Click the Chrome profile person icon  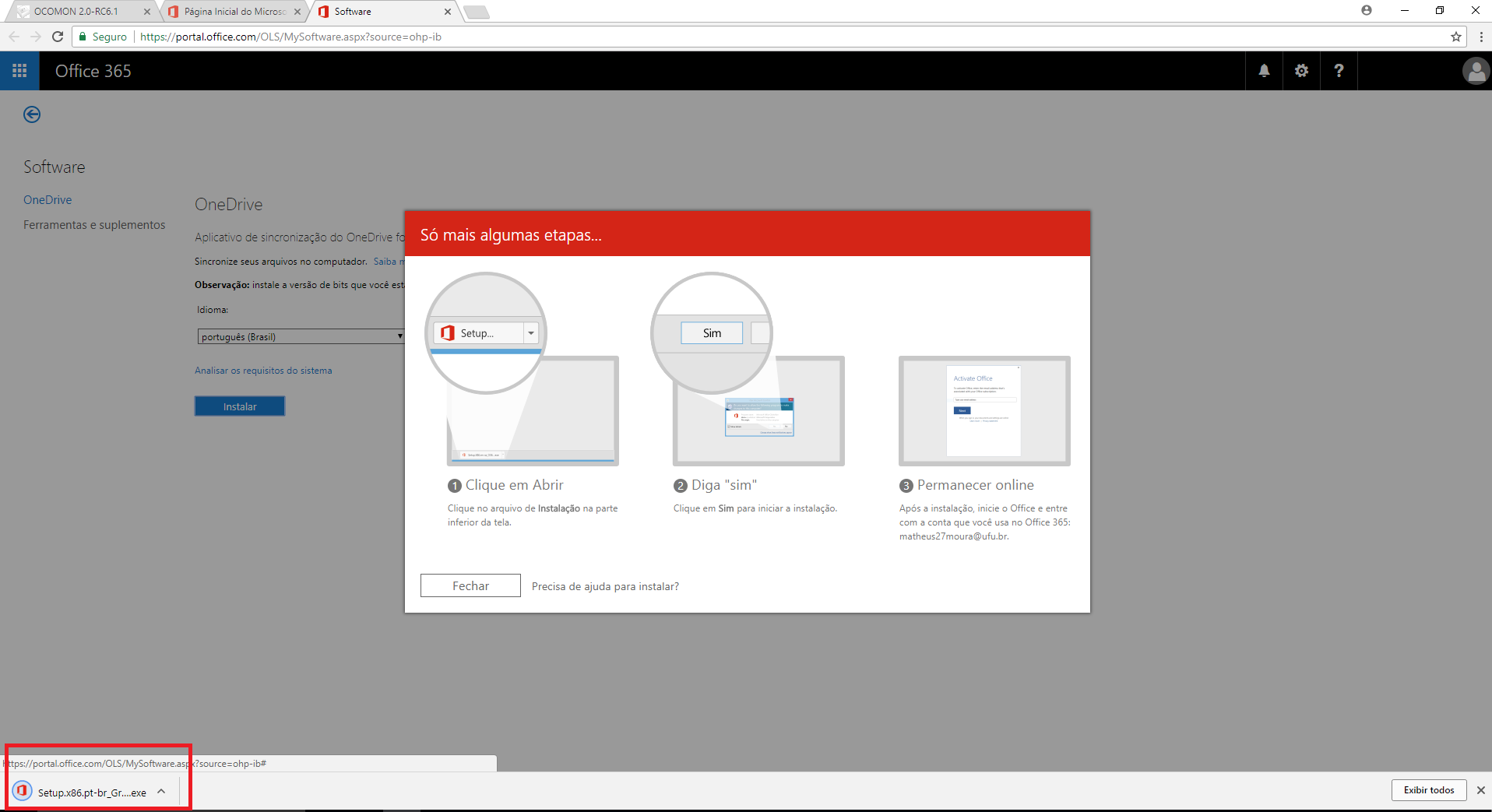click(x=1367, y=10)
